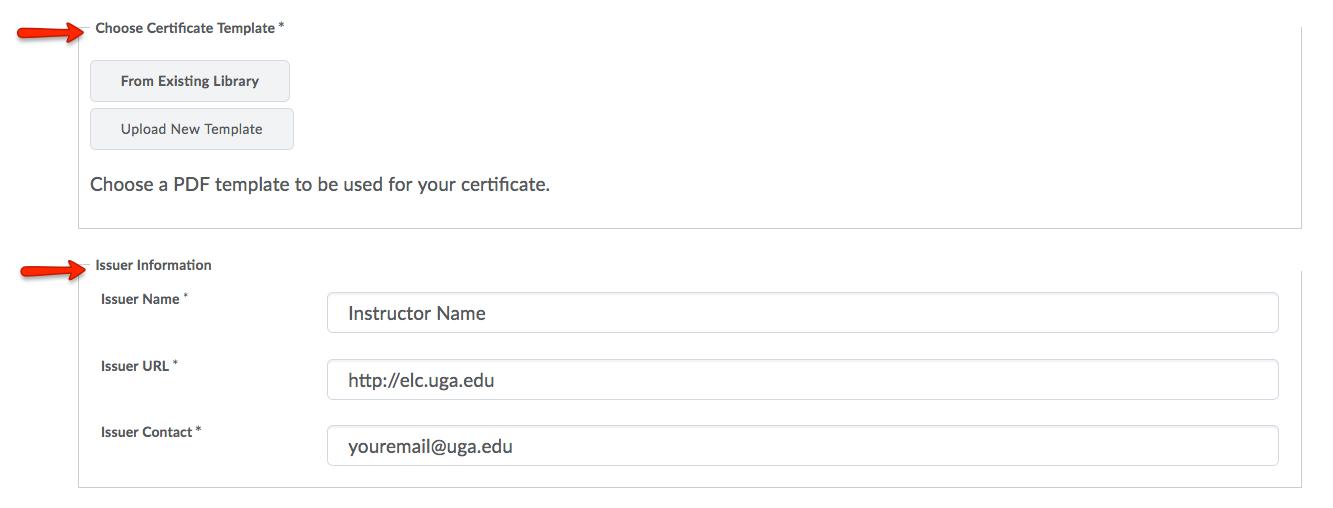Screen dimensions: 1333x508
Task: Click the Issuer Contact label
Action: click(x=146, y=432)
